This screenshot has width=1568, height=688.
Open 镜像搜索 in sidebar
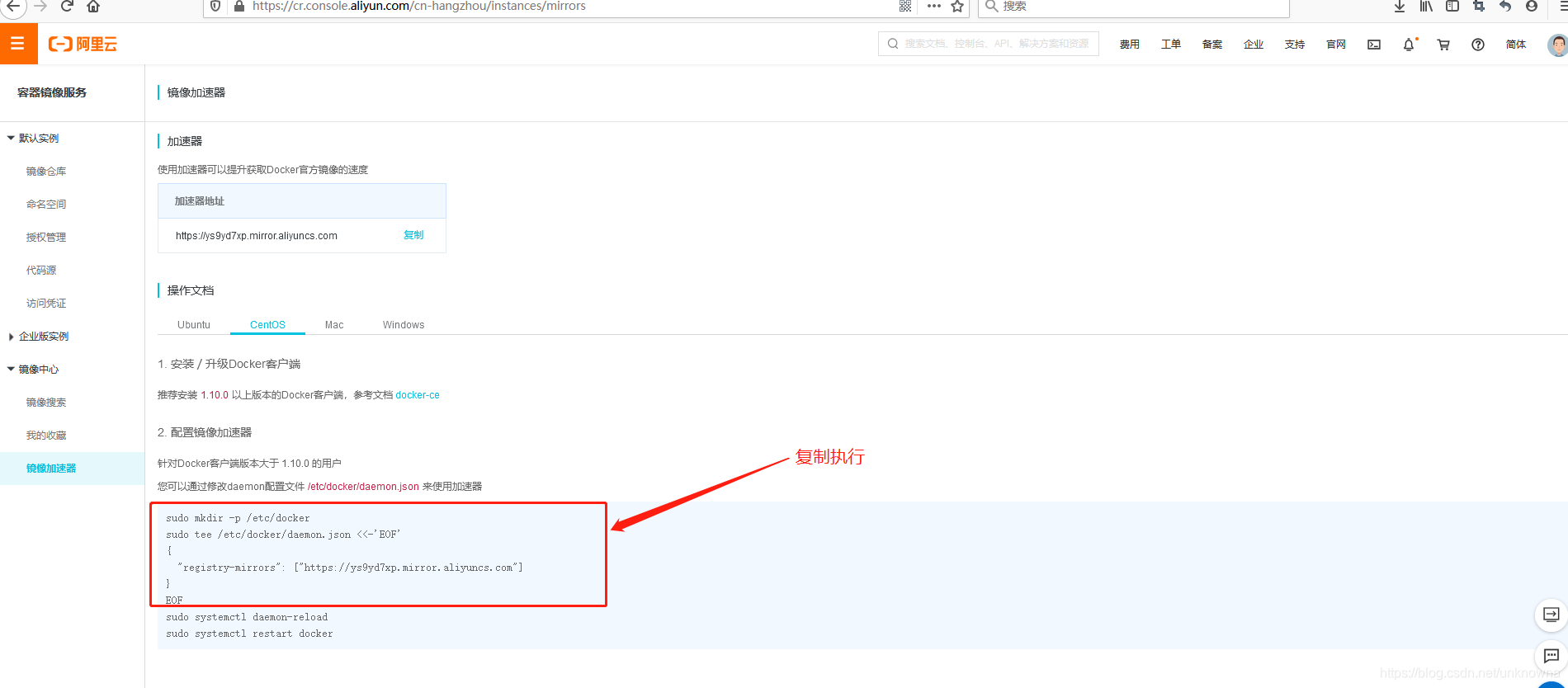click(x=46, y=403)
